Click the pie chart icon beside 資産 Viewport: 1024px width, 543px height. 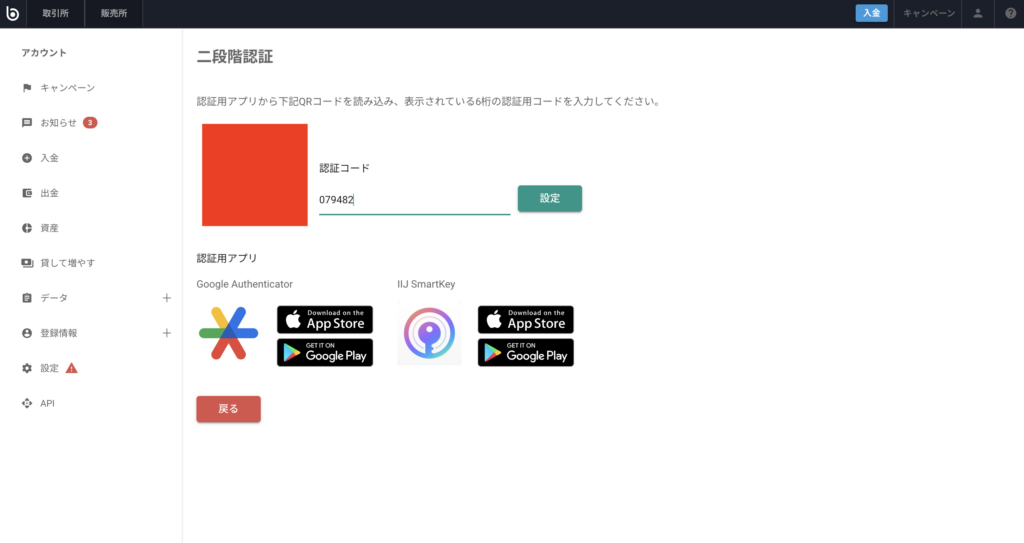[27, 228]
